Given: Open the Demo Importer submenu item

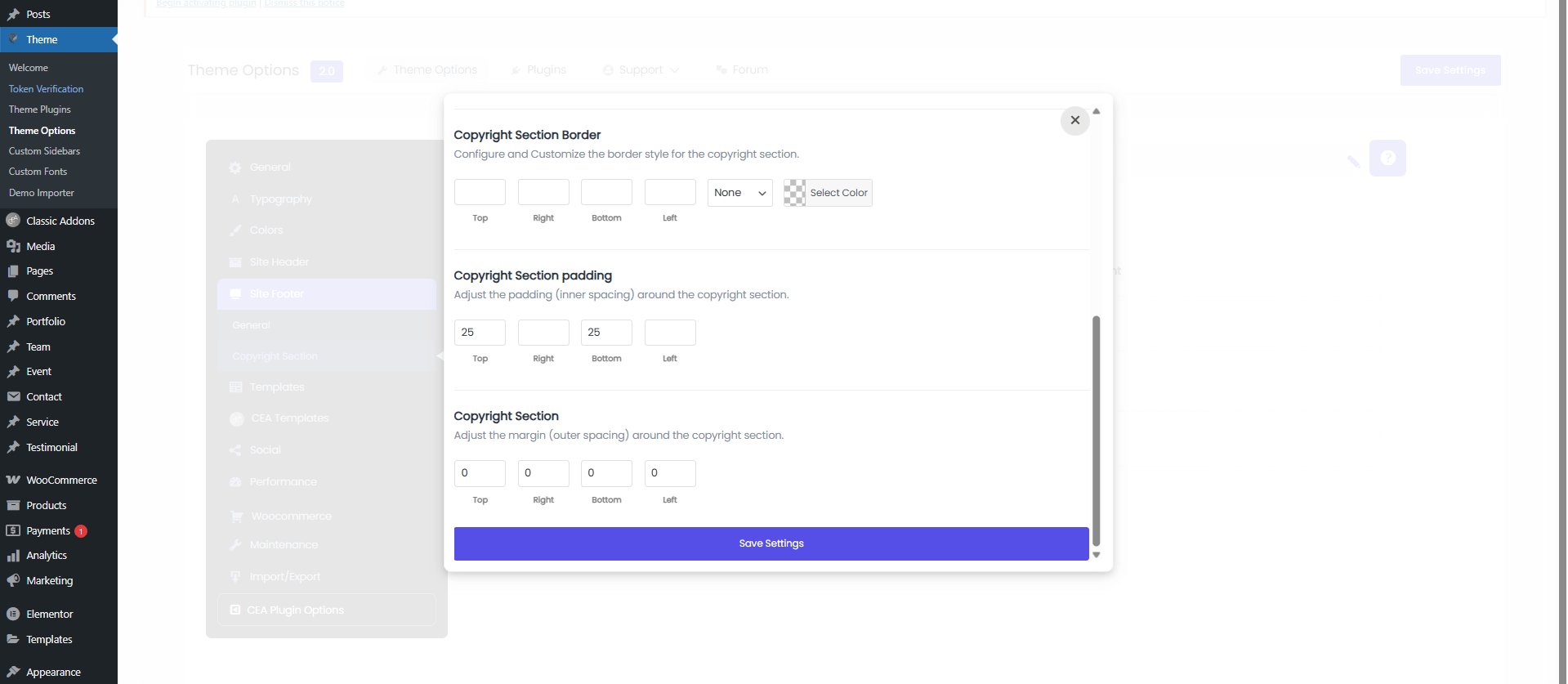Looking at the screenshot, I should click(42, 193).
